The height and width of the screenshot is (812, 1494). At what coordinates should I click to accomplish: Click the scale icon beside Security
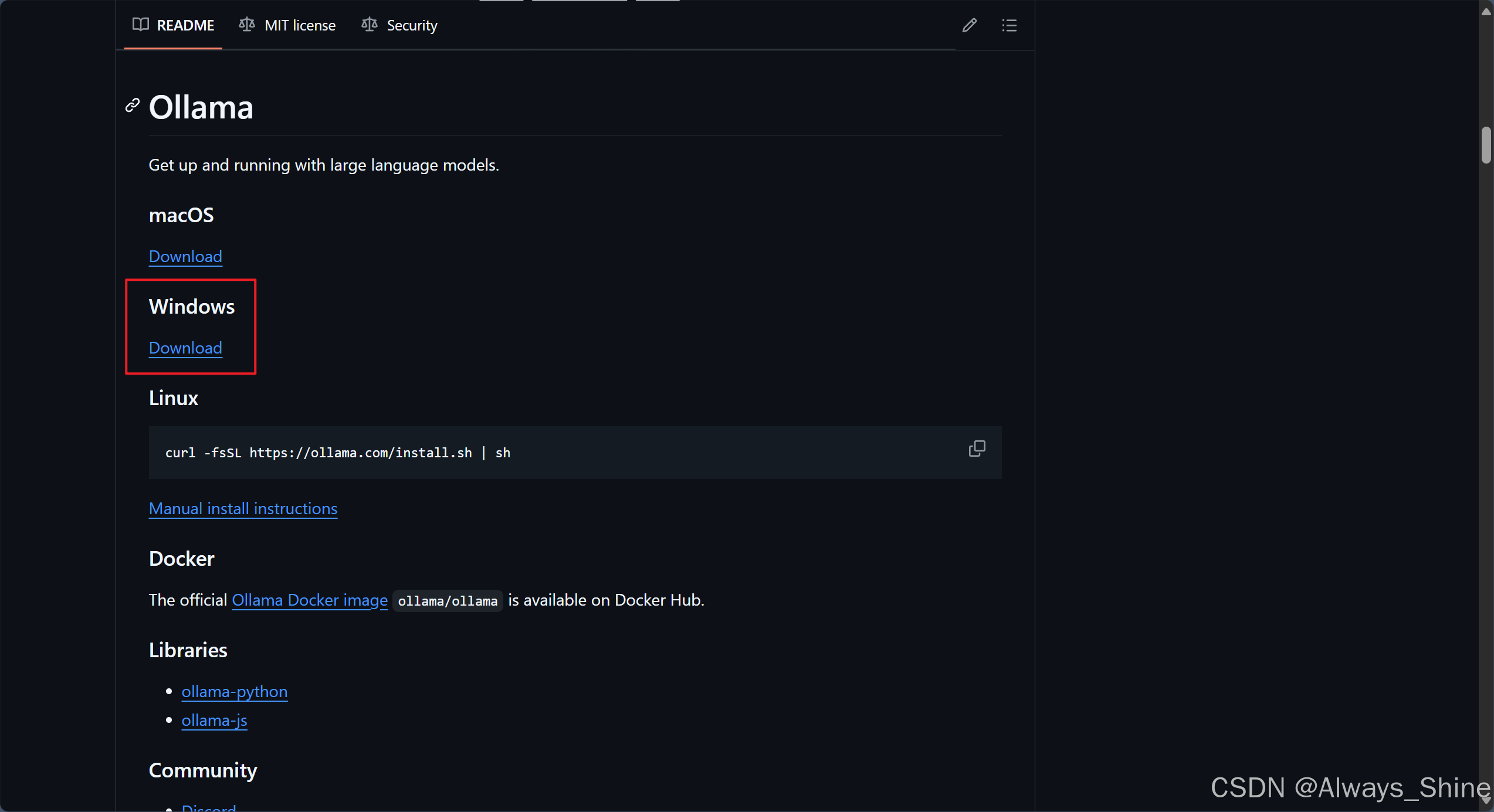369,25
